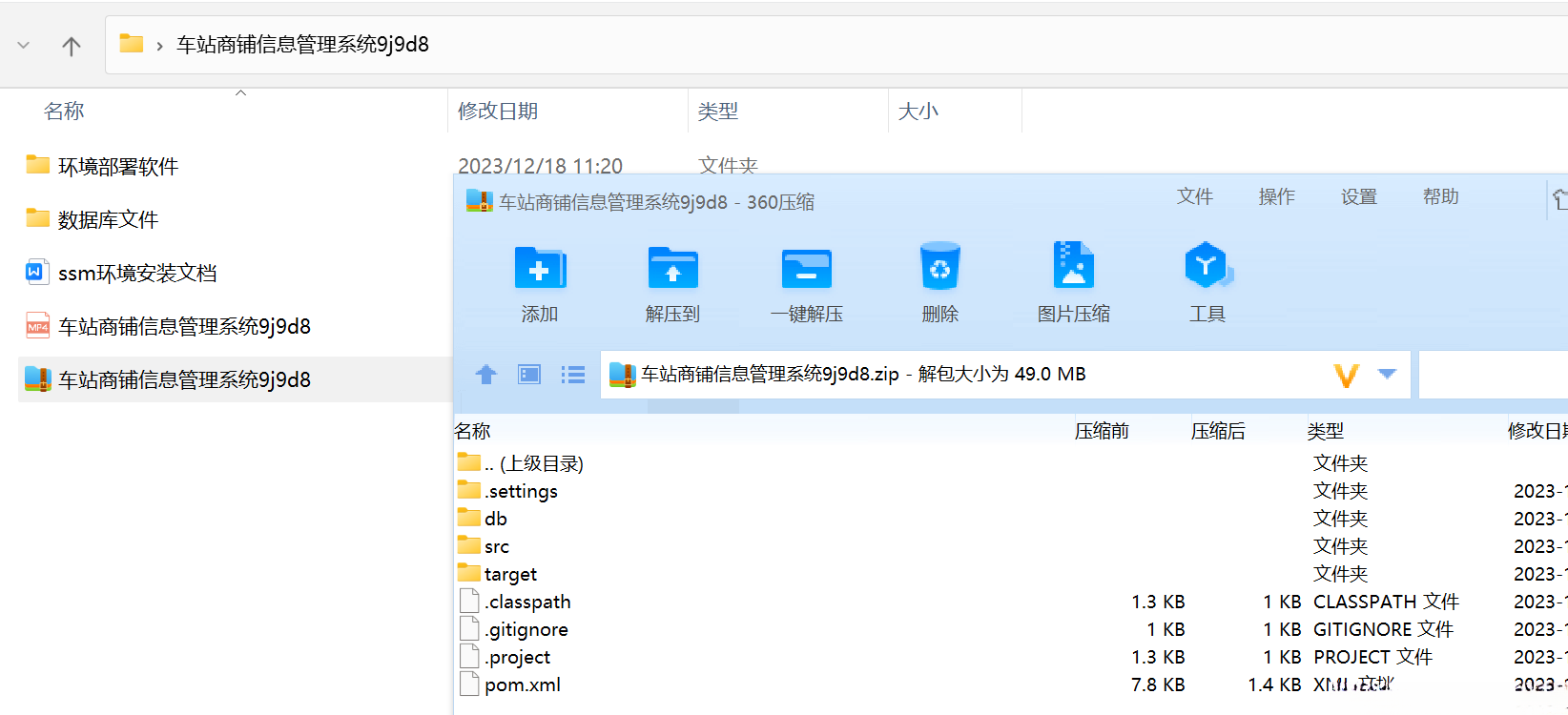1568x715 pixels.
Task: Click the 添加 (Add) toolbar icon
Action: pos(540,268)
